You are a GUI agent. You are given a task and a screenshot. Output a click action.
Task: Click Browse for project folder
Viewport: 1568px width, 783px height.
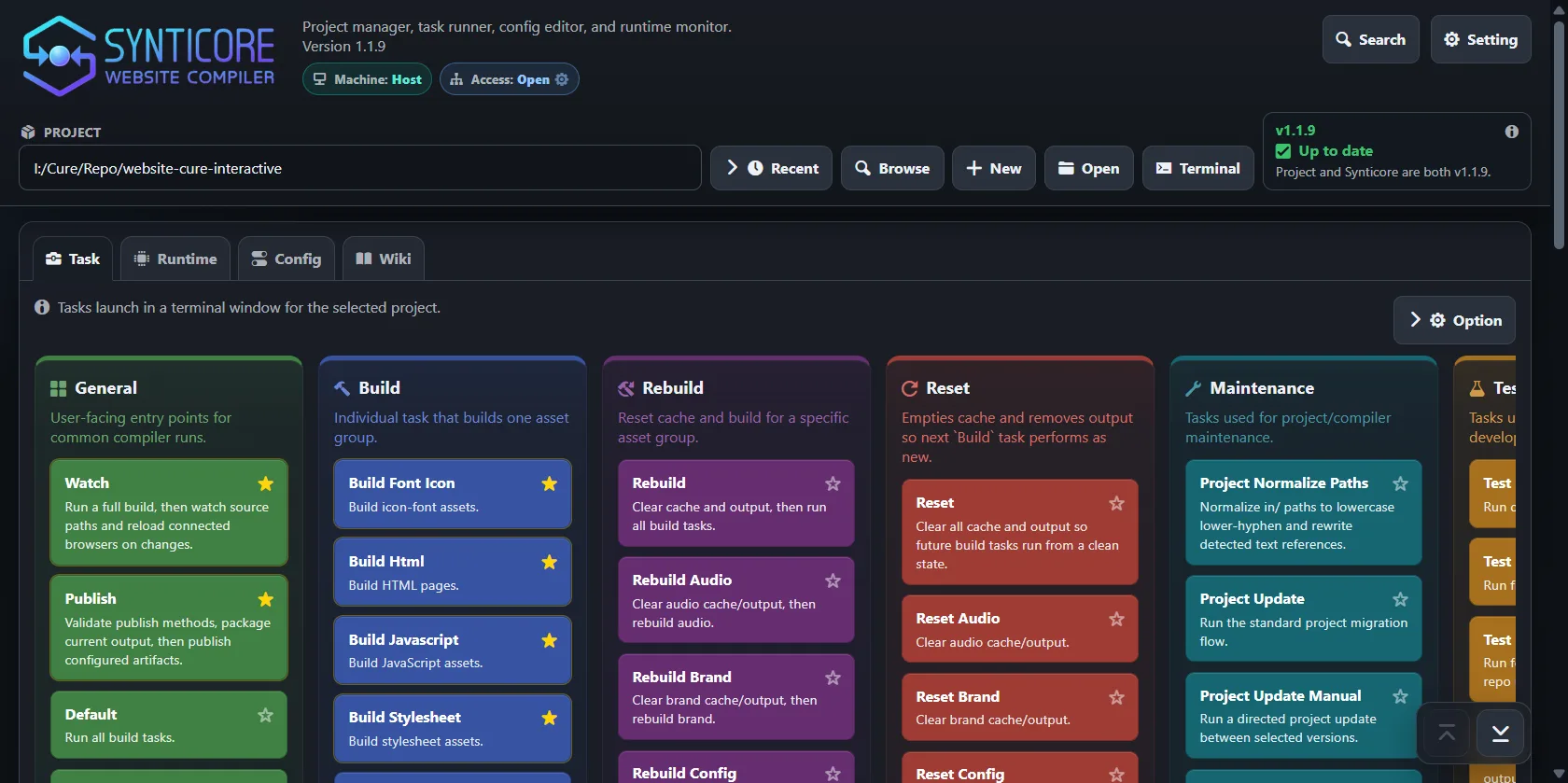892,168
